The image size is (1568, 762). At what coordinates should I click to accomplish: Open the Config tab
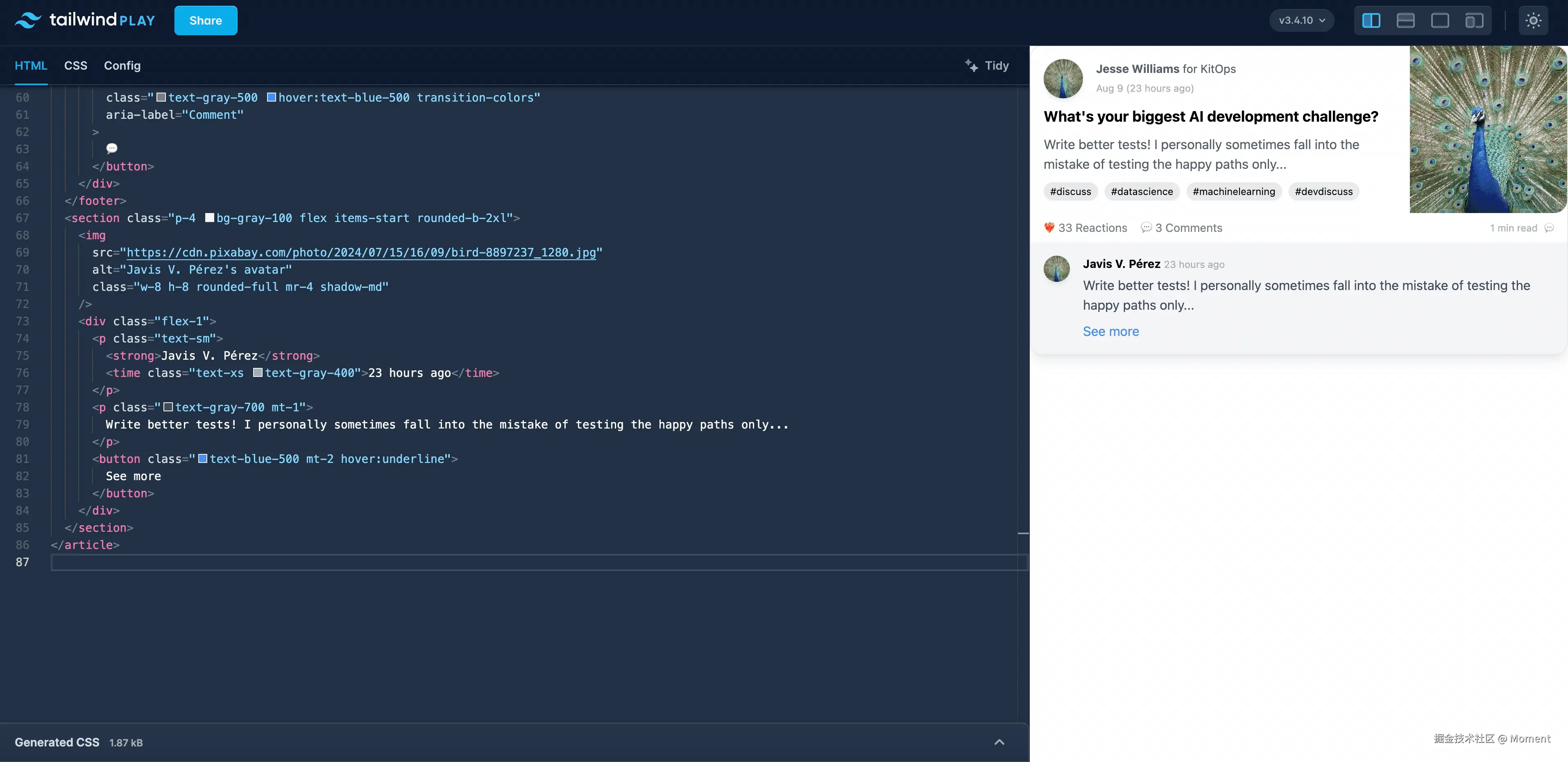point(122,65)
